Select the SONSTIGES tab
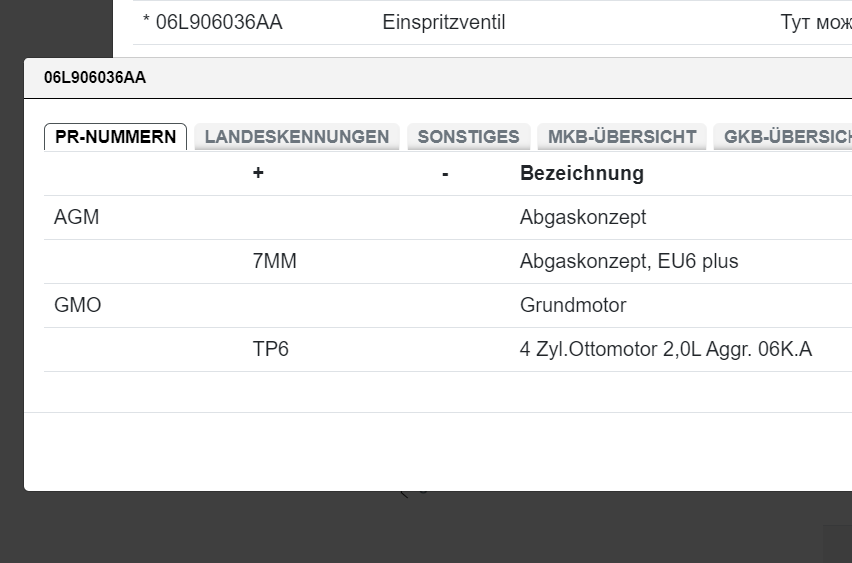 pos(468,137)
